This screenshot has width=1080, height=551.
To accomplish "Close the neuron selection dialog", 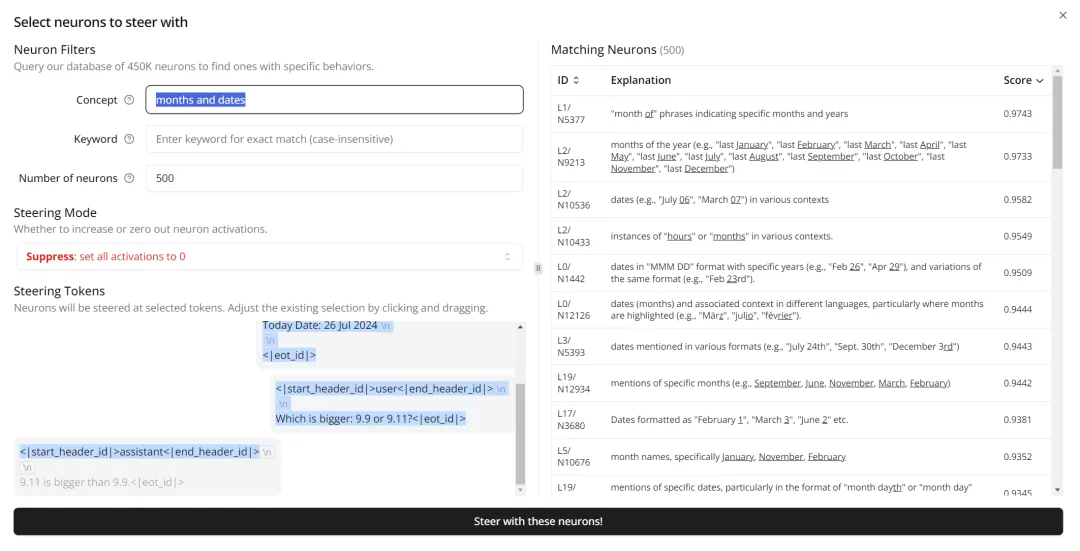I will [x=1062, y=15].
